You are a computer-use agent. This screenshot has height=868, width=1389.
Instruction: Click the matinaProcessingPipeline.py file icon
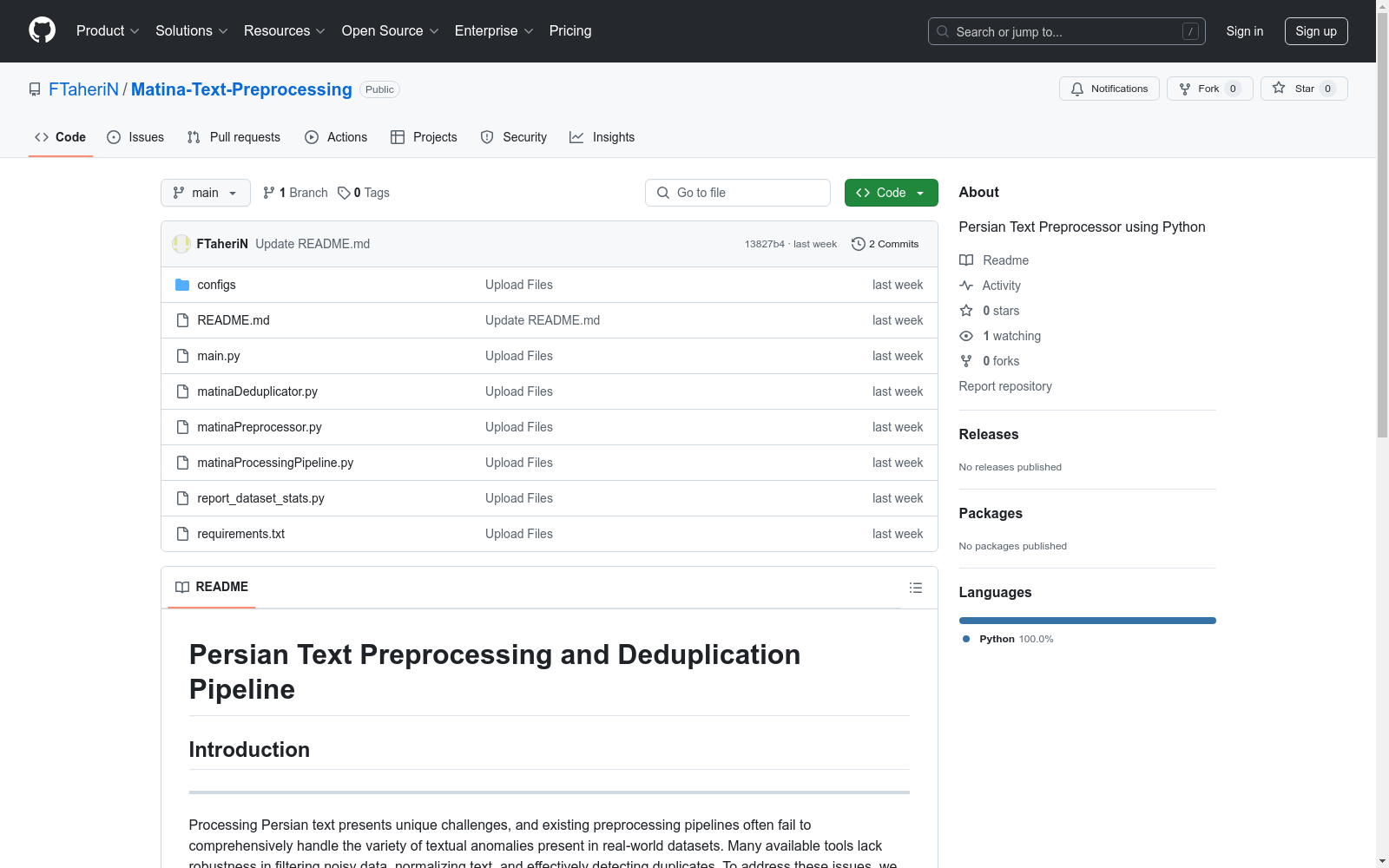[182, 463]
